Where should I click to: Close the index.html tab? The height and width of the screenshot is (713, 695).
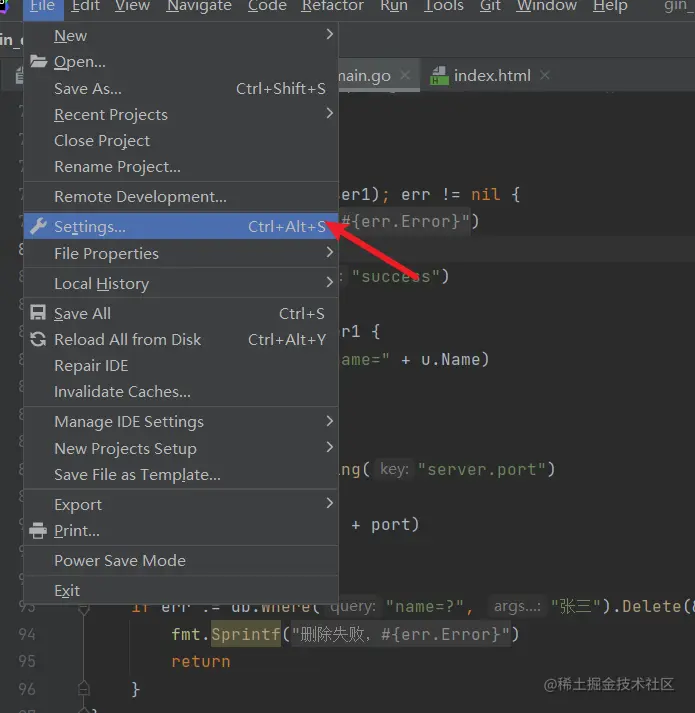(x=544, y=75)
